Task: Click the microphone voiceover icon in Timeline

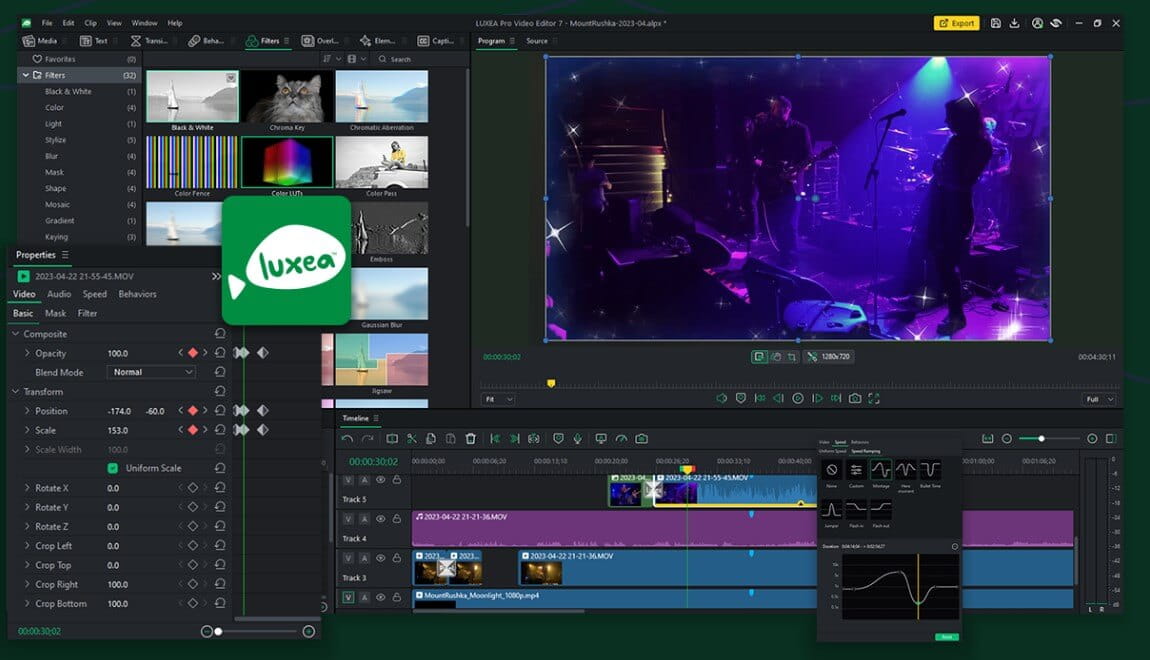Action: point(578,439)
